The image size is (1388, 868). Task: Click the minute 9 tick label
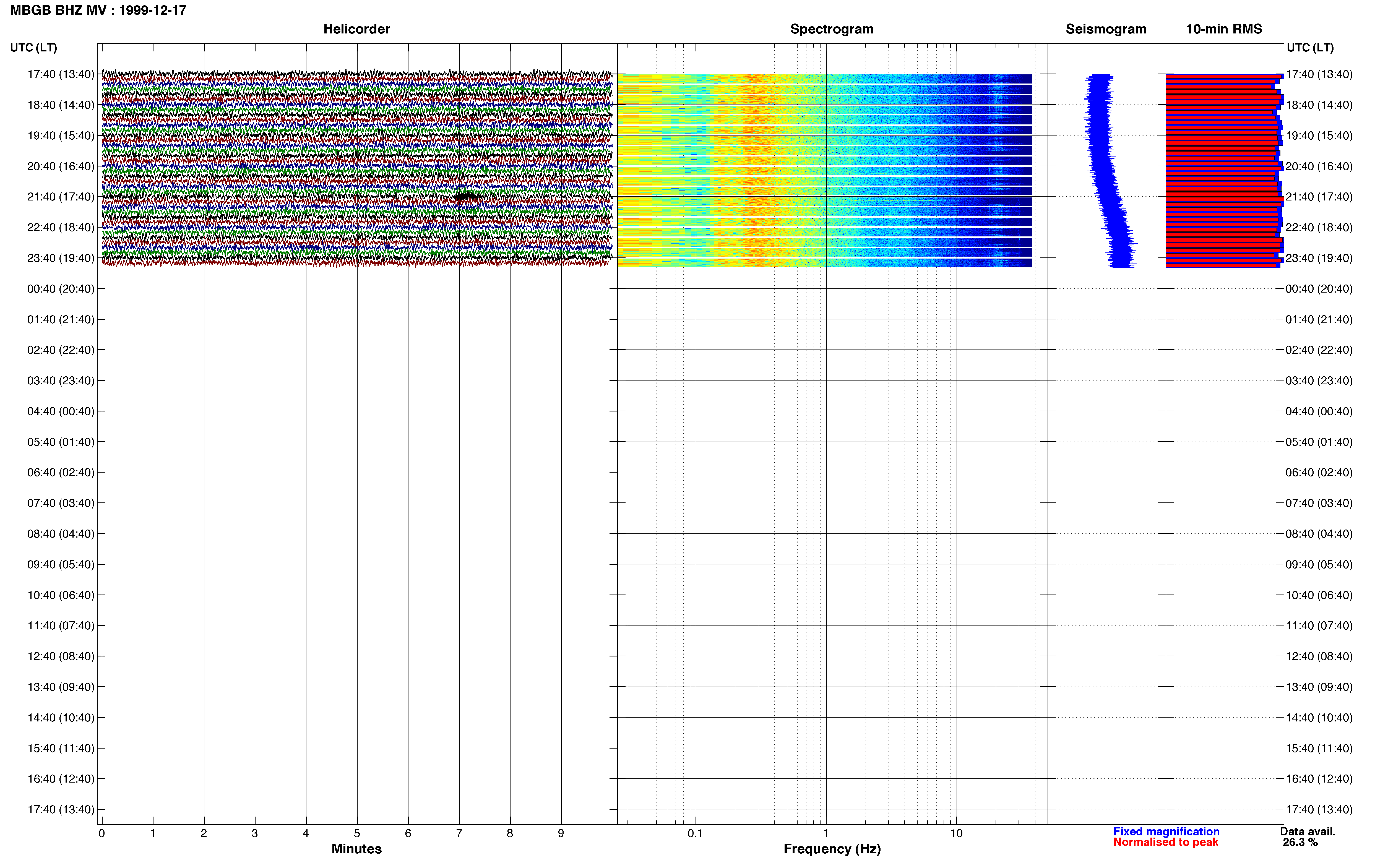[x=561, y=833]
